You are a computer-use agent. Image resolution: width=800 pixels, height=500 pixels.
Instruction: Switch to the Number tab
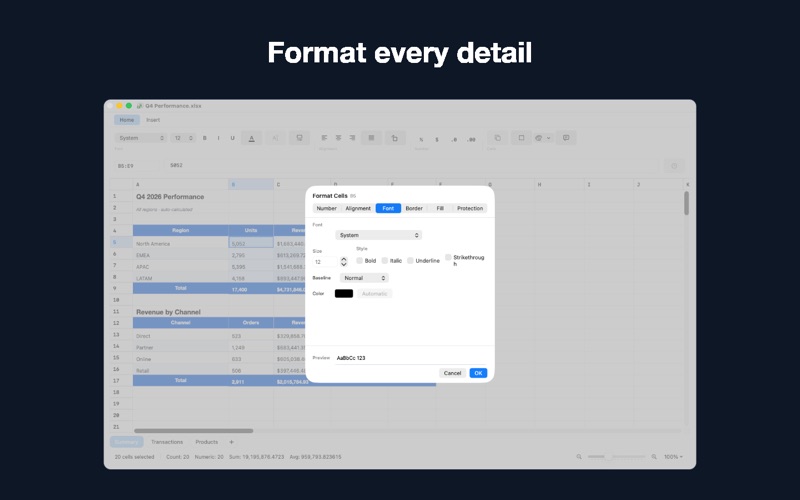pyautogui.click(x=327, y=209)
